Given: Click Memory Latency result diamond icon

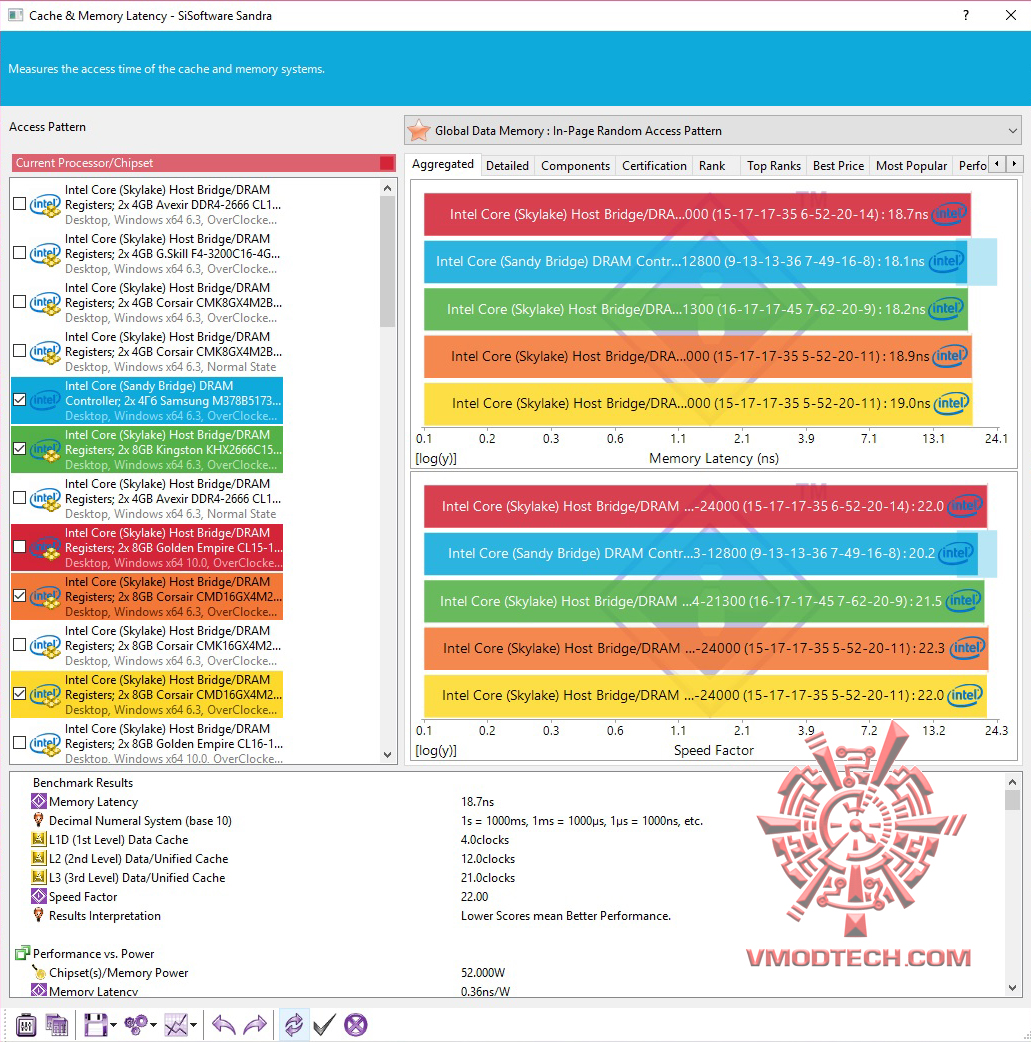Looking at the screenshot, I should 39,801.
